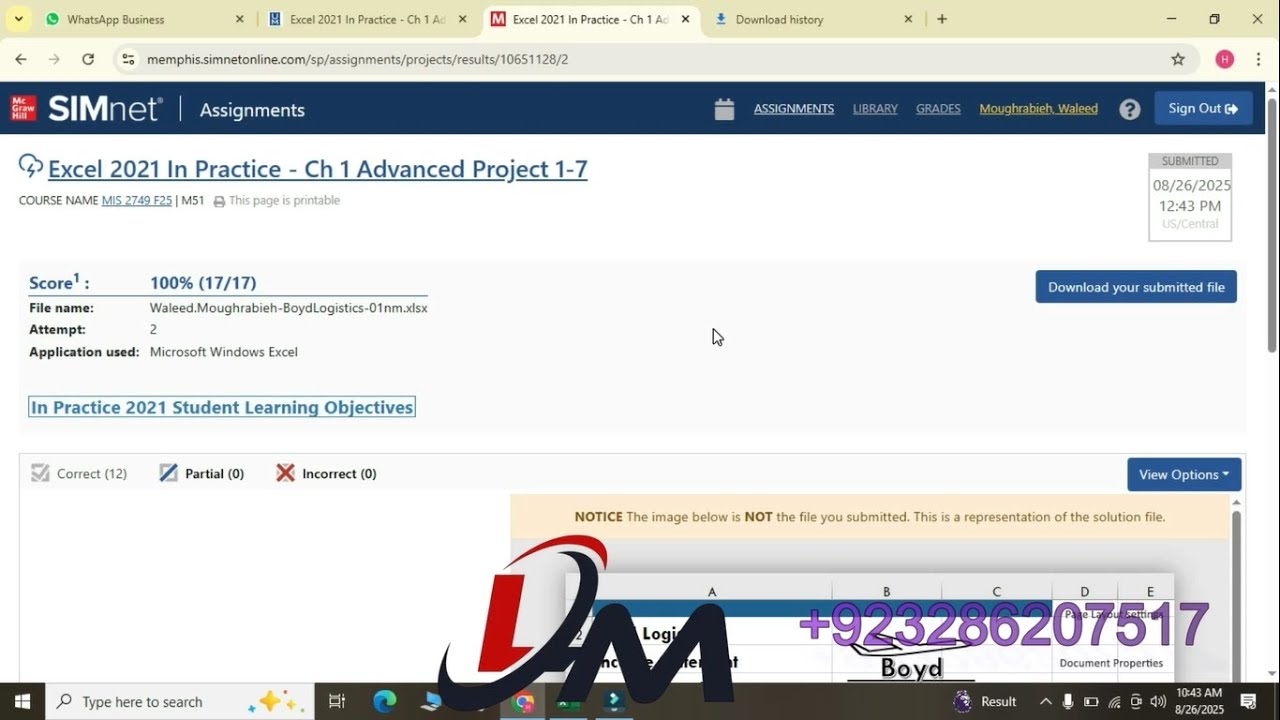1280x720 pixels.
Task: Open the ASSIGNMENTS menu
Action: point(794,109)
